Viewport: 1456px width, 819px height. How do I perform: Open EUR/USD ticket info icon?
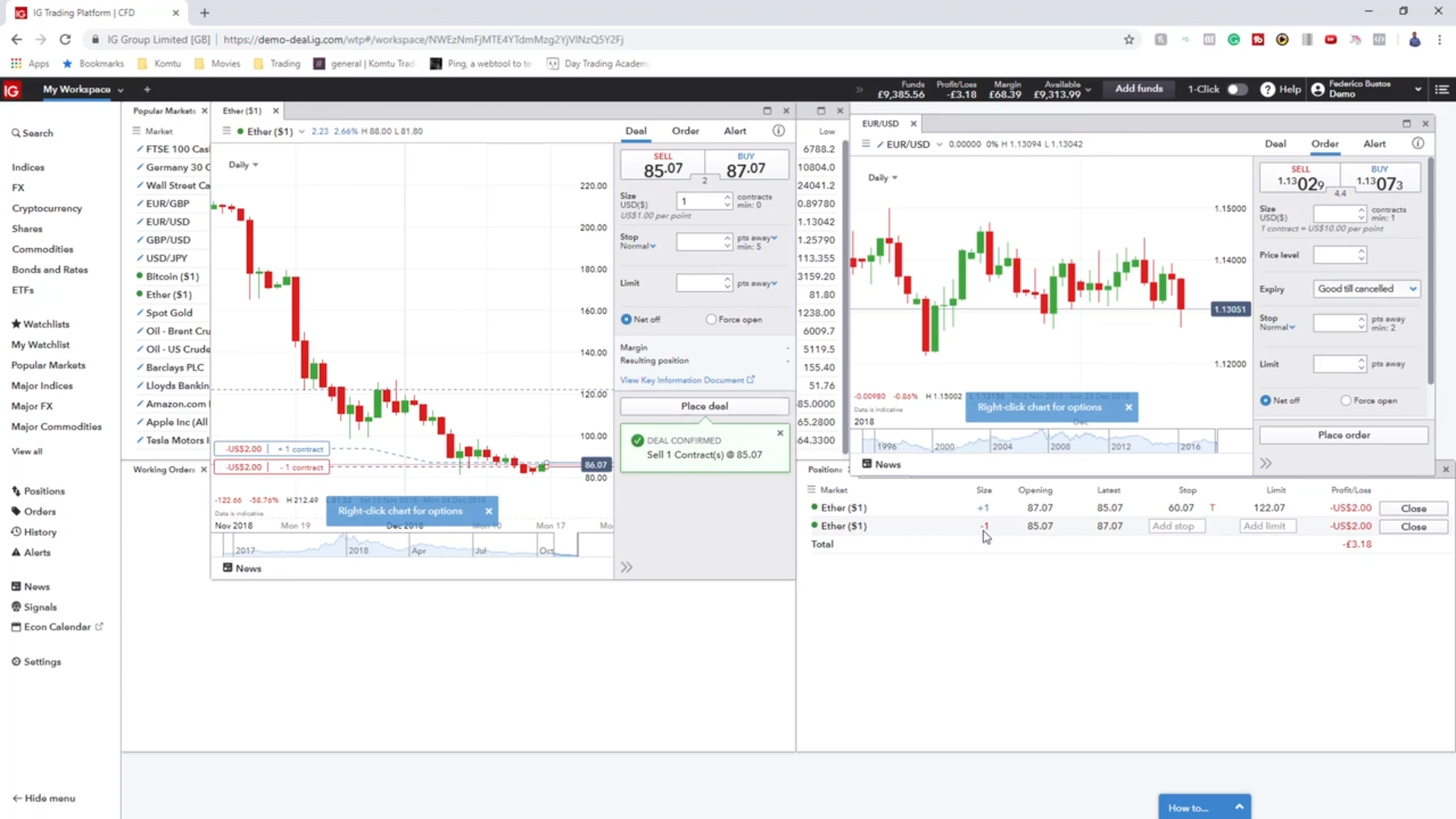[1417, 143]
